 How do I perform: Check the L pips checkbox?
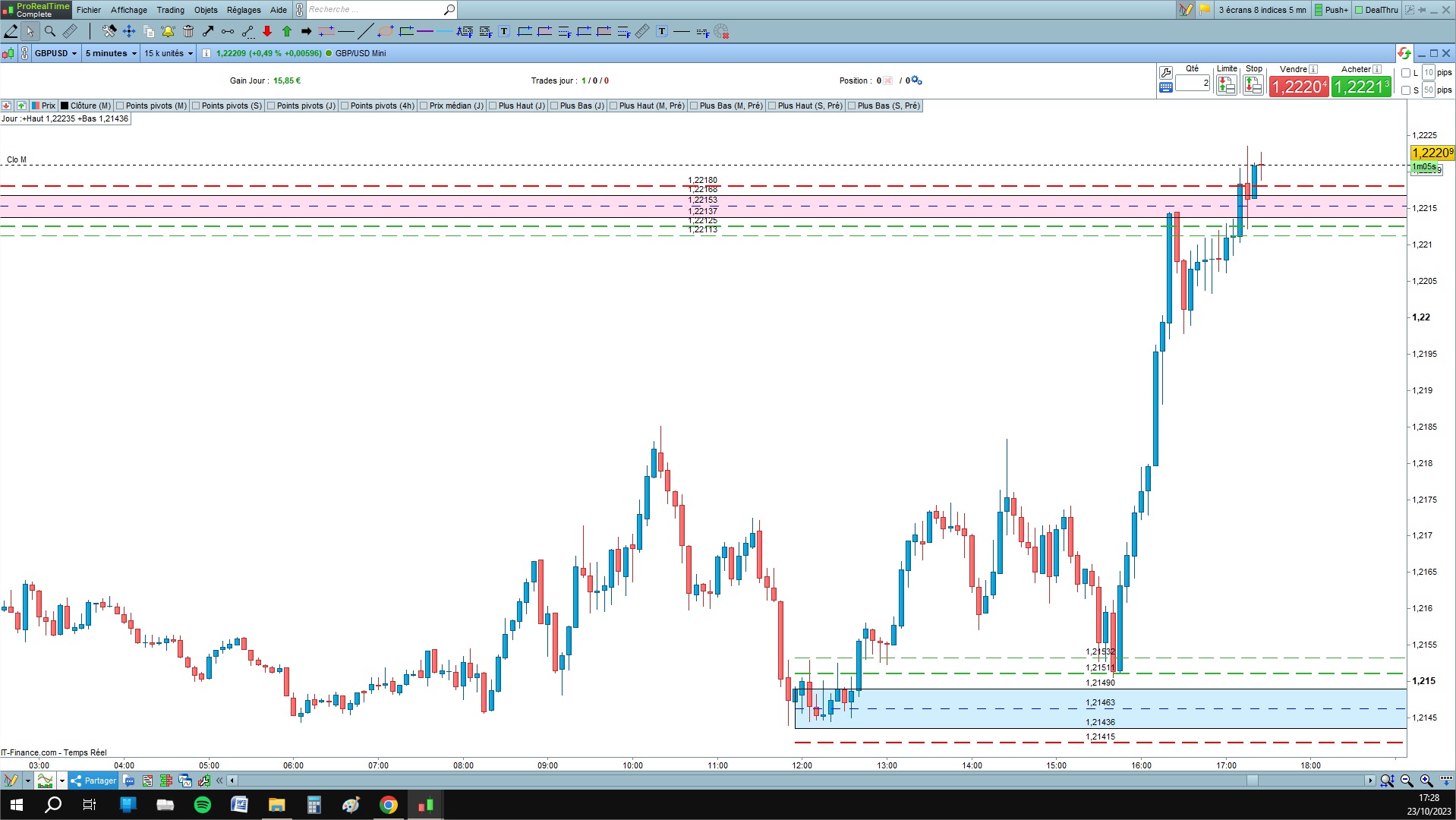click(x=1406, y=73)
